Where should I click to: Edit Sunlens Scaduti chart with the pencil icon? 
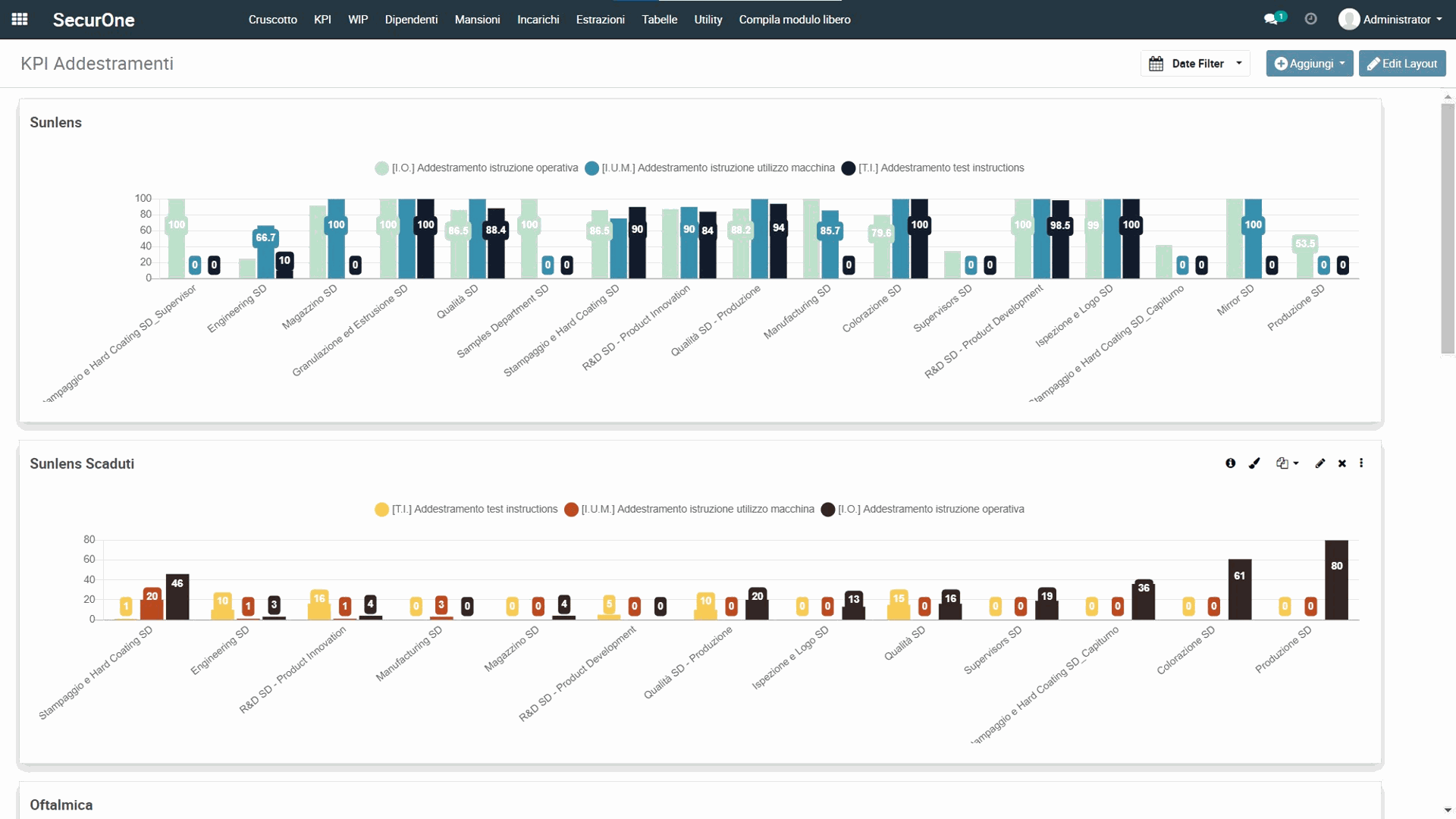point(1319,463)
